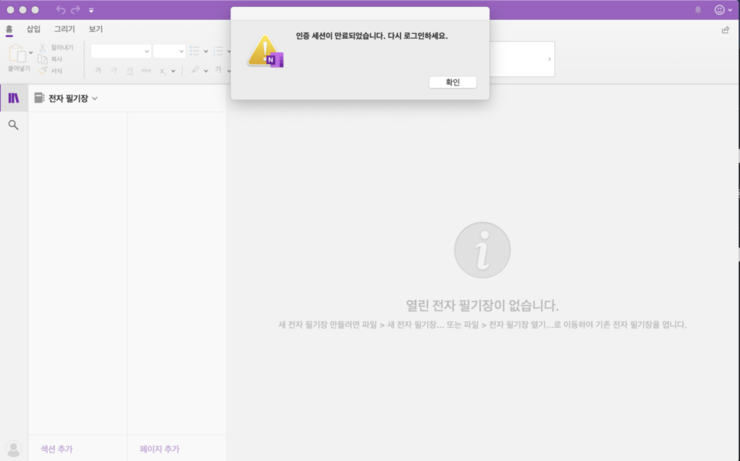Toggle subscript X₂ formatting
This screenshot has width=740, height=461.
pos(162,71)
